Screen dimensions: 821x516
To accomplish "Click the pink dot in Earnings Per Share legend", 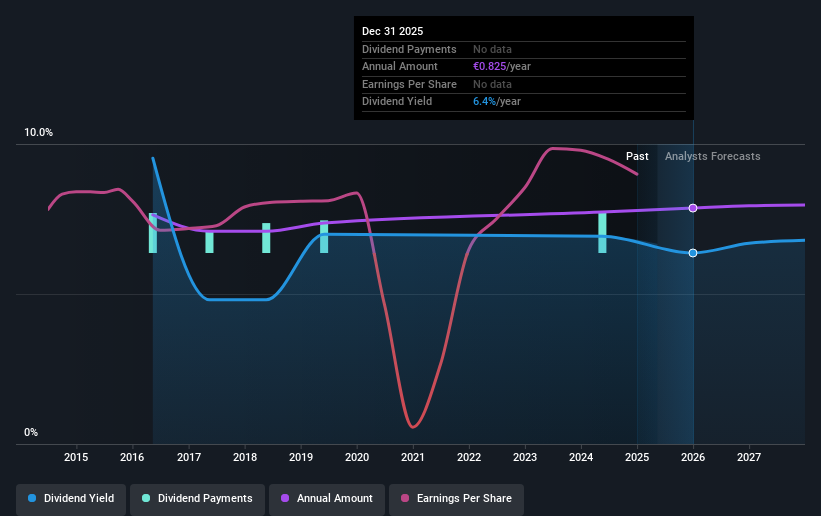I will 405,498.
